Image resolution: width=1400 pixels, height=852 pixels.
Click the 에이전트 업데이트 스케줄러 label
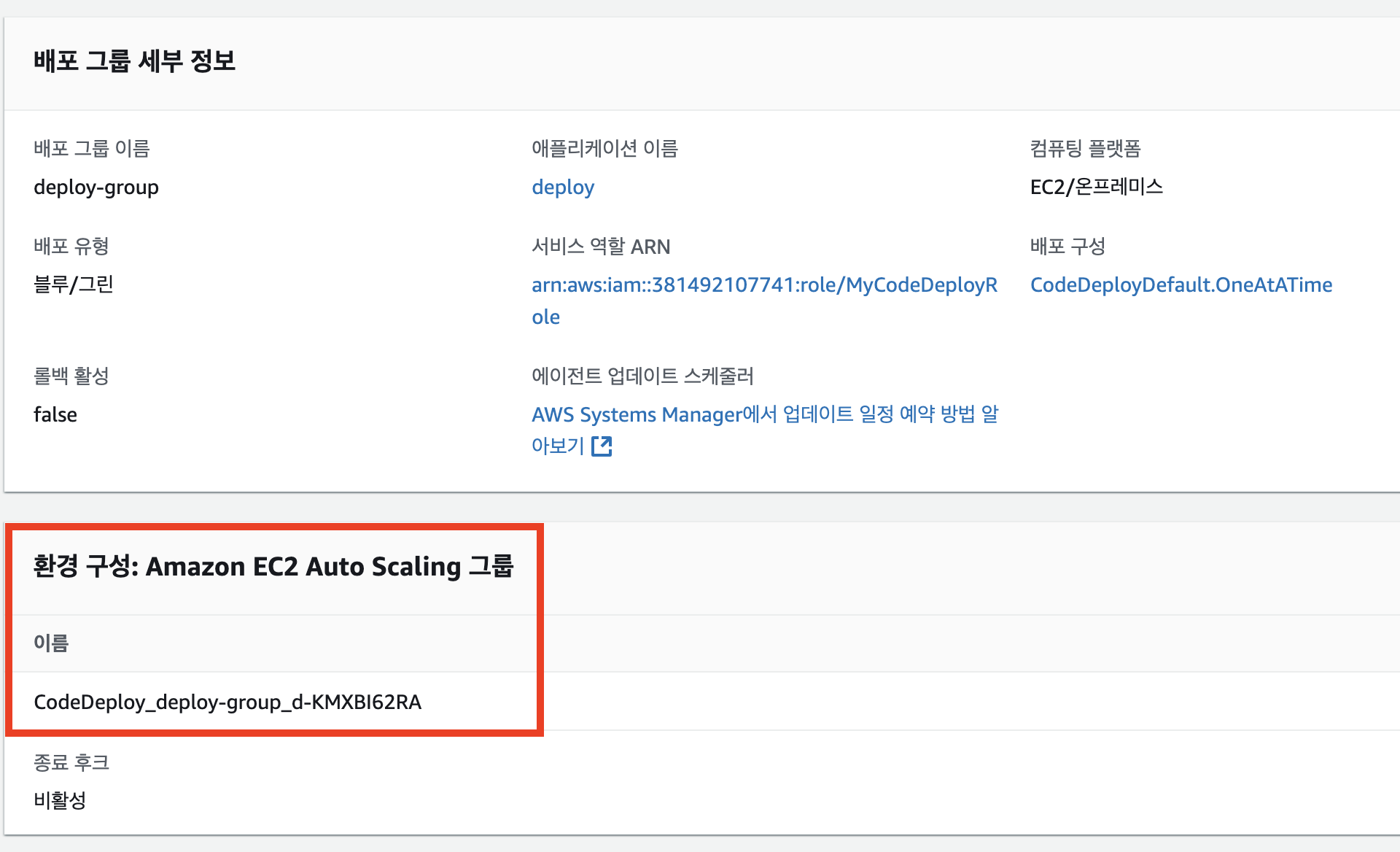click(x=642, y=376)
